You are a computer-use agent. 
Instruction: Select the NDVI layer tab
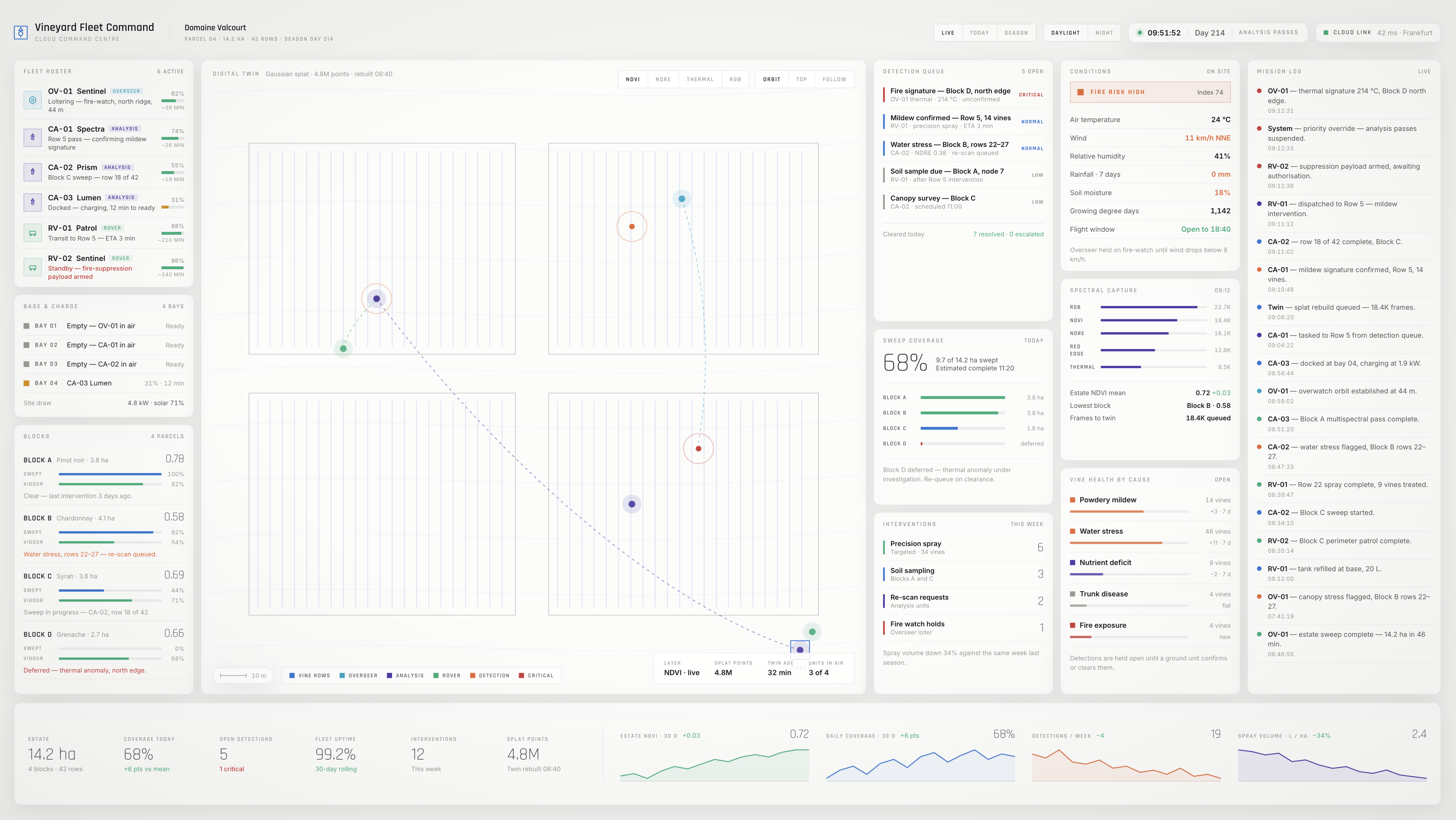pyautogui.click(x=633, y=79)
